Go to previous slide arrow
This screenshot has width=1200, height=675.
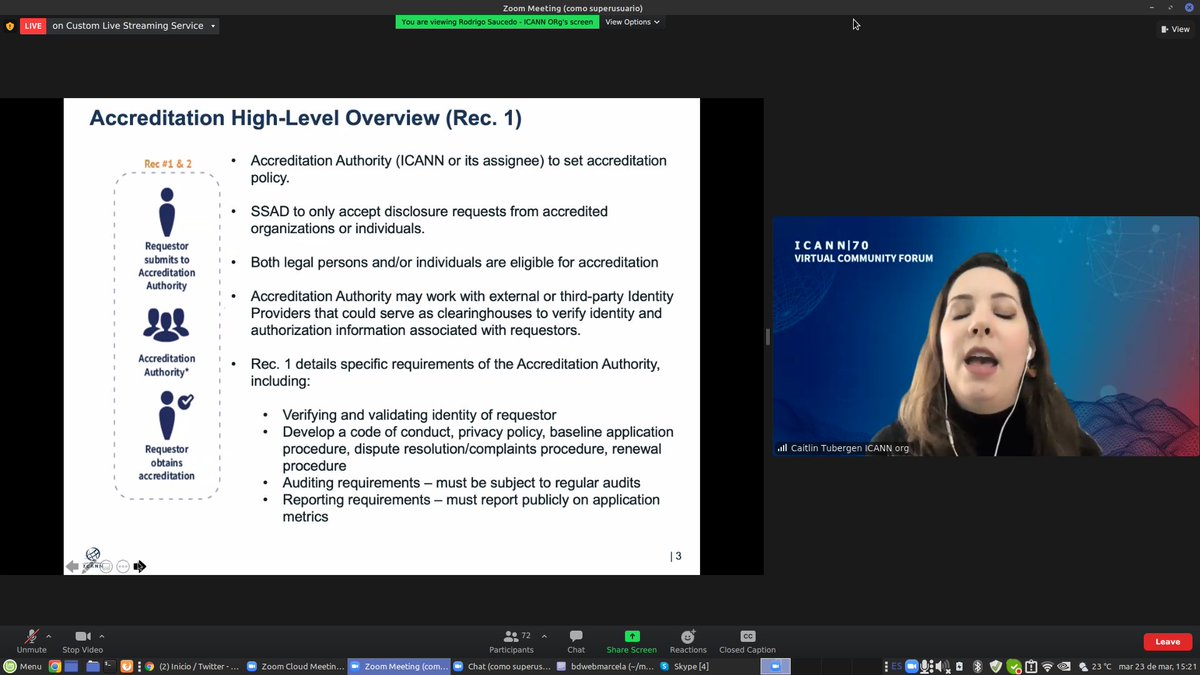[x=72, y=567]
